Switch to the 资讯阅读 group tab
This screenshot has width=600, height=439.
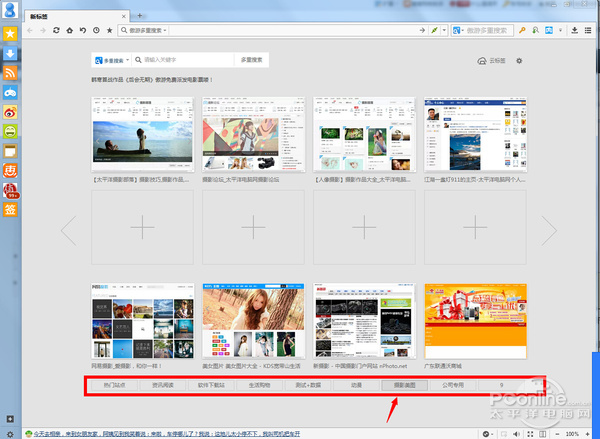(163, 385)
